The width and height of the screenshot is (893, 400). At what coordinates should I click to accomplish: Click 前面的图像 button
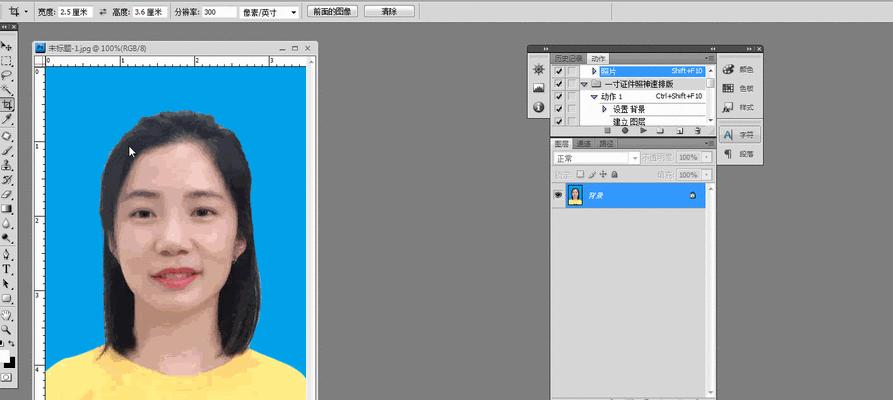(x=332, y=11)
